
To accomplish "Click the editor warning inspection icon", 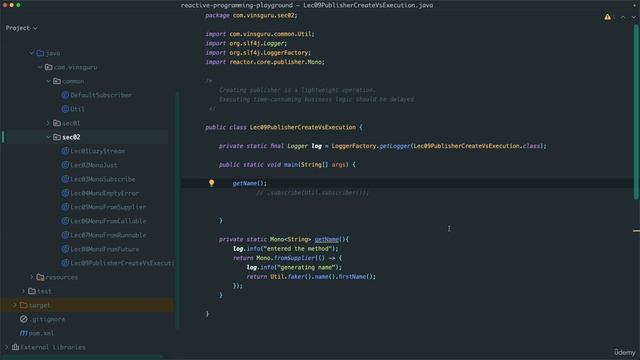I will point(607,17).
